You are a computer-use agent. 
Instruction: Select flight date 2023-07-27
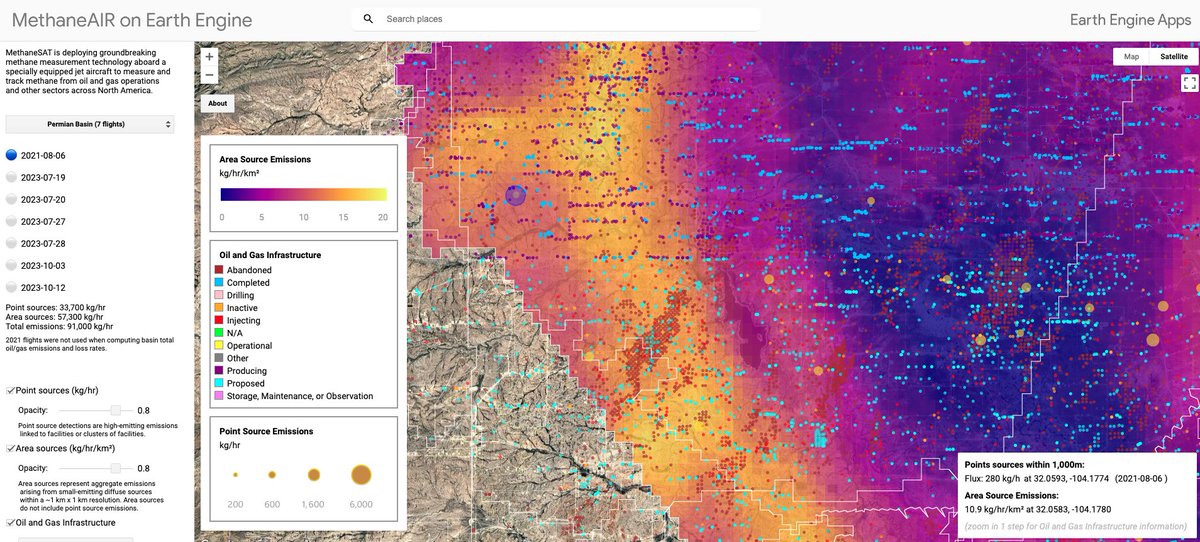point(12,222)
